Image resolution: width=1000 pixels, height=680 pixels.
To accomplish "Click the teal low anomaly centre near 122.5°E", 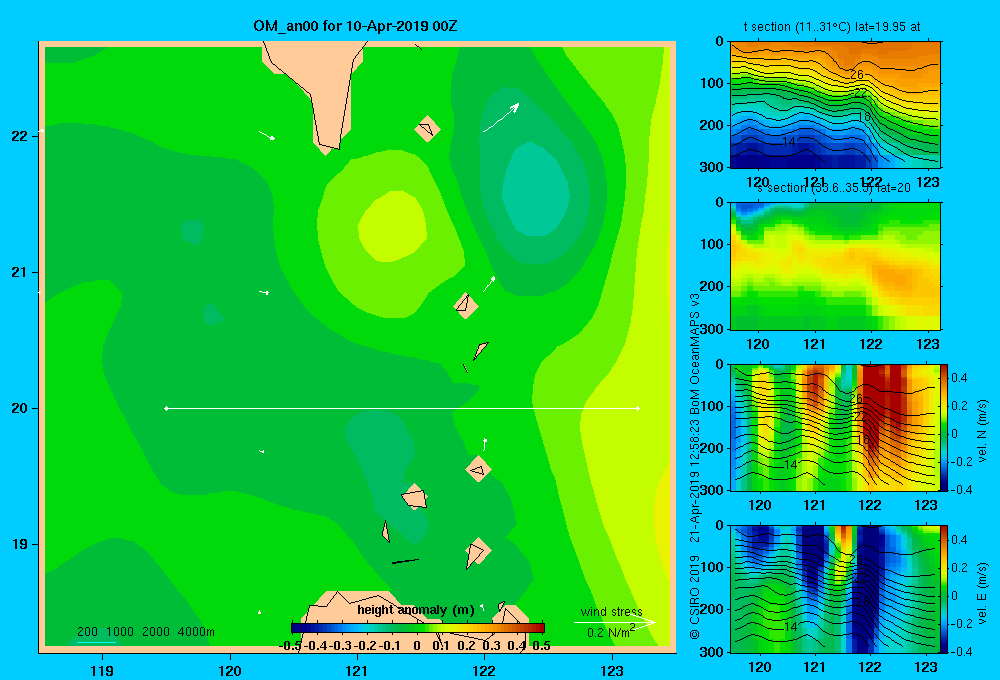I will pyautogui.click(x=535, y=189).
